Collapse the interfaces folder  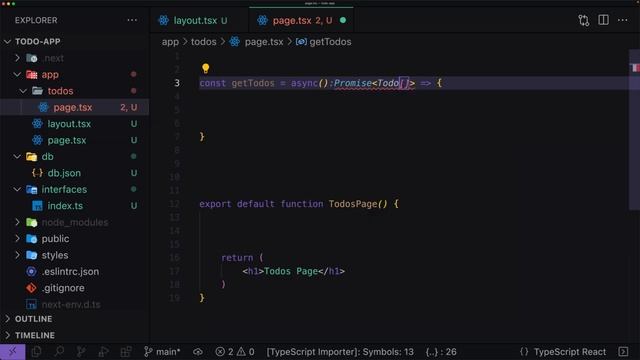coord(17,189)
